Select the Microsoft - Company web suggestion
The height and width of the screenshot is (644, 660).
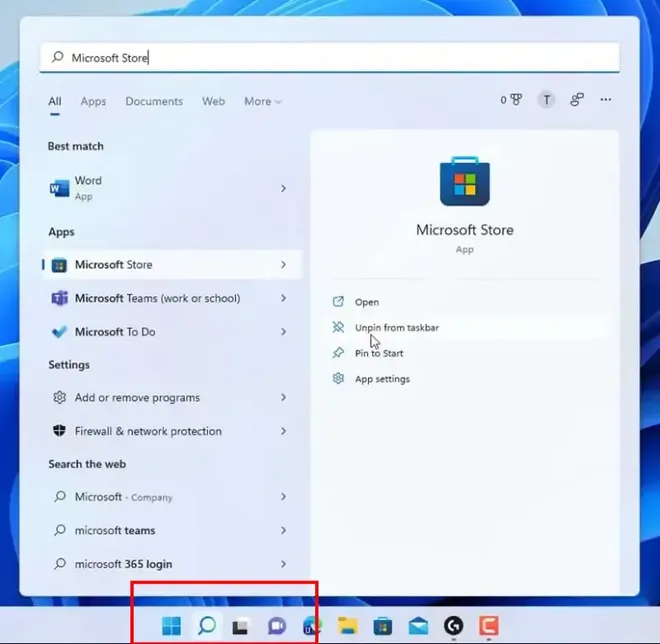pyautogui.click(x=172, y=497)
